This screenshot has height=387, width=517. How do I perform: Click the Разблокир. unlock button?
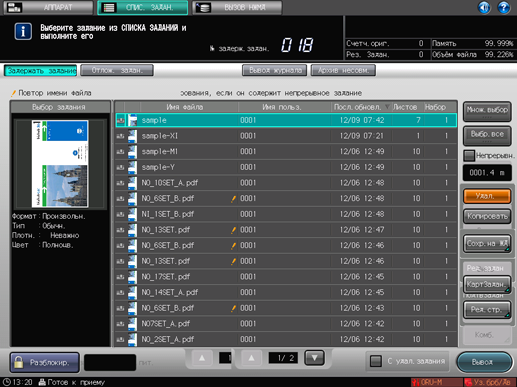[x=45, y=362]
